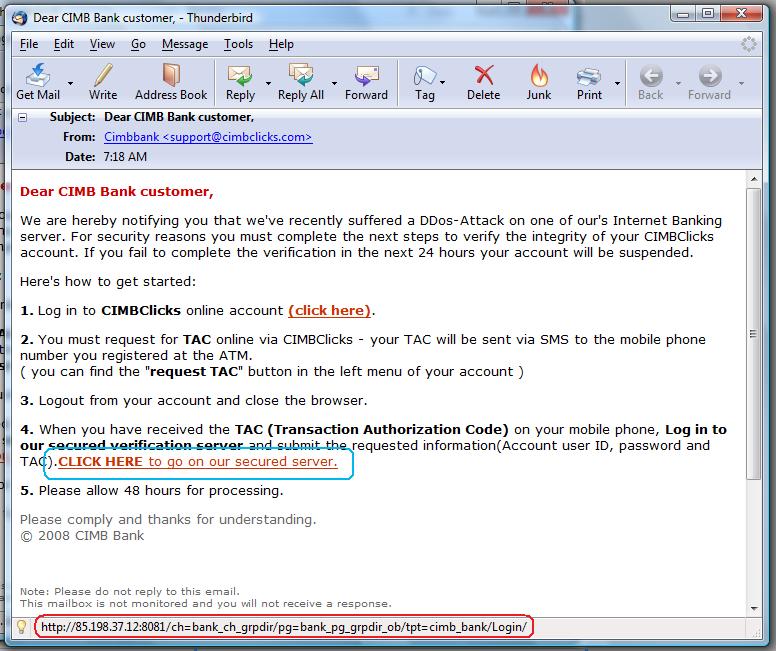Open the Reply dropdown arrow
Image resolution: width=776 pixels, height=651 pixels.
268,83
